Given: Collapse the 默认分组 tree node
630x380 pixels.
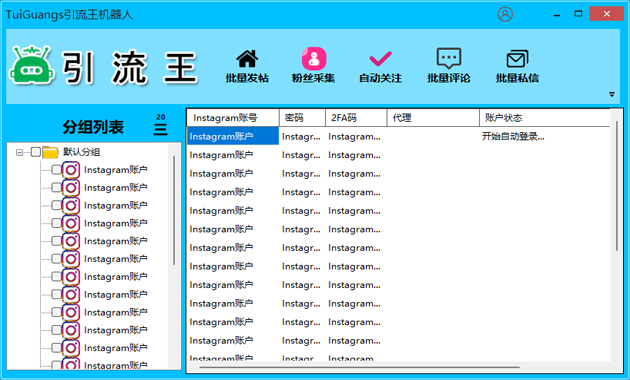Looking at the screenshot, I should pos(19,152).
